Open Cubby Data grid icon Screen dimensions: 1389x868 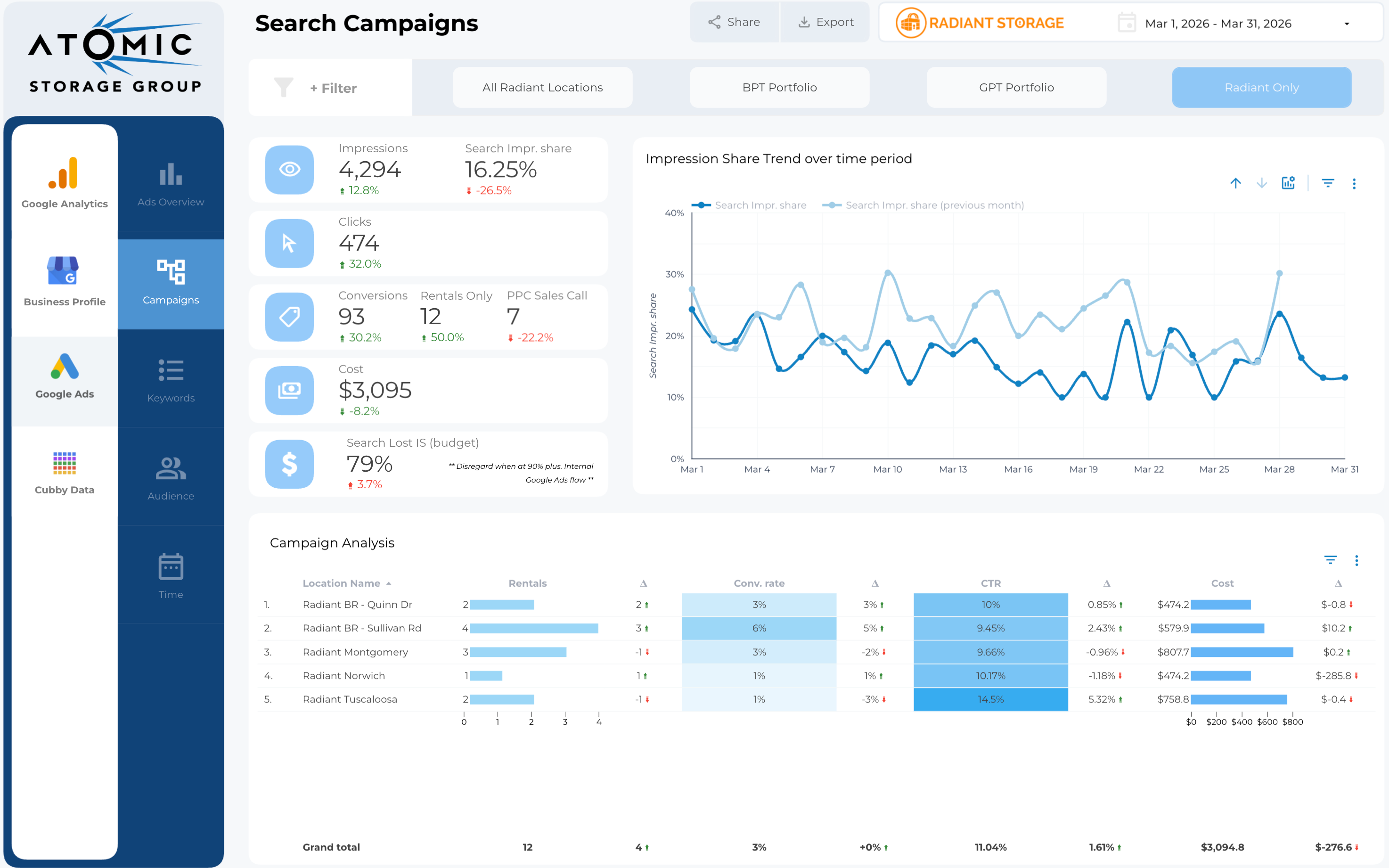tap(64, 463)
